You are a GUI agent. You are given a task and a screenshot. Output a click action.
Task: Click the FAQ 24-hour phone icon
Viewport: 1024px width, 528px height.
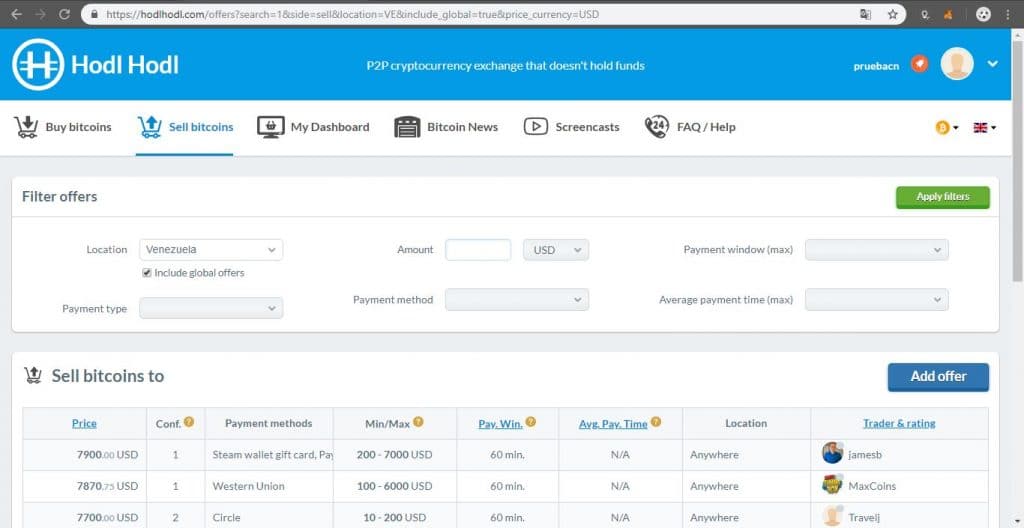tap(657, 127)
